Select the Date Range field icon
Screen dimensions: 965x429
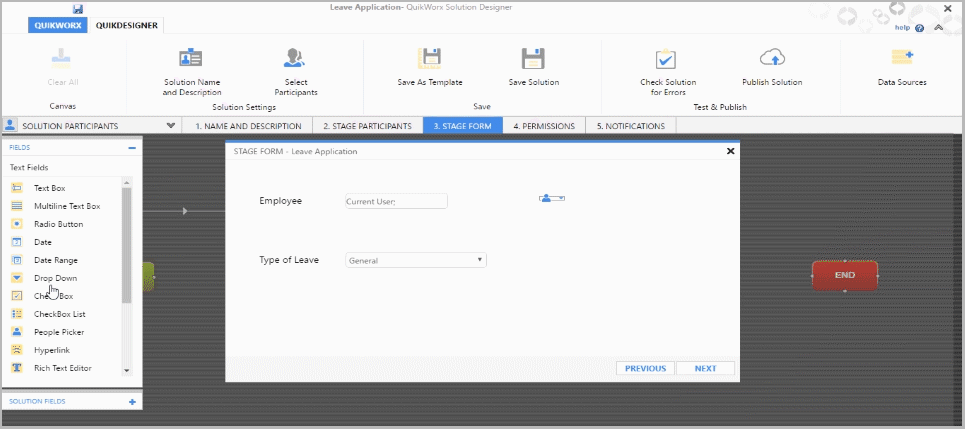[x=17, y=260]
